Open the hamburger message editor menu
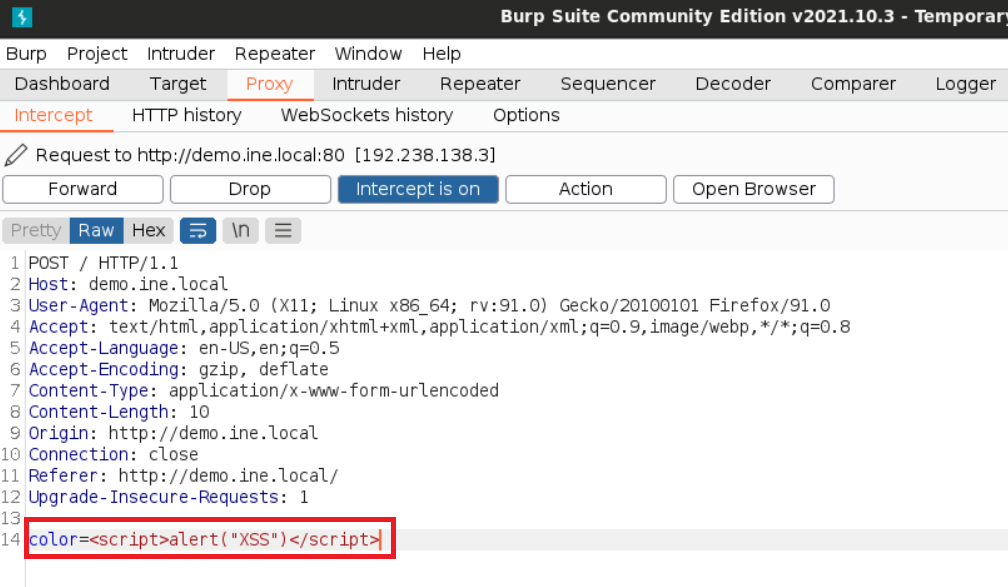 (283, 230)
